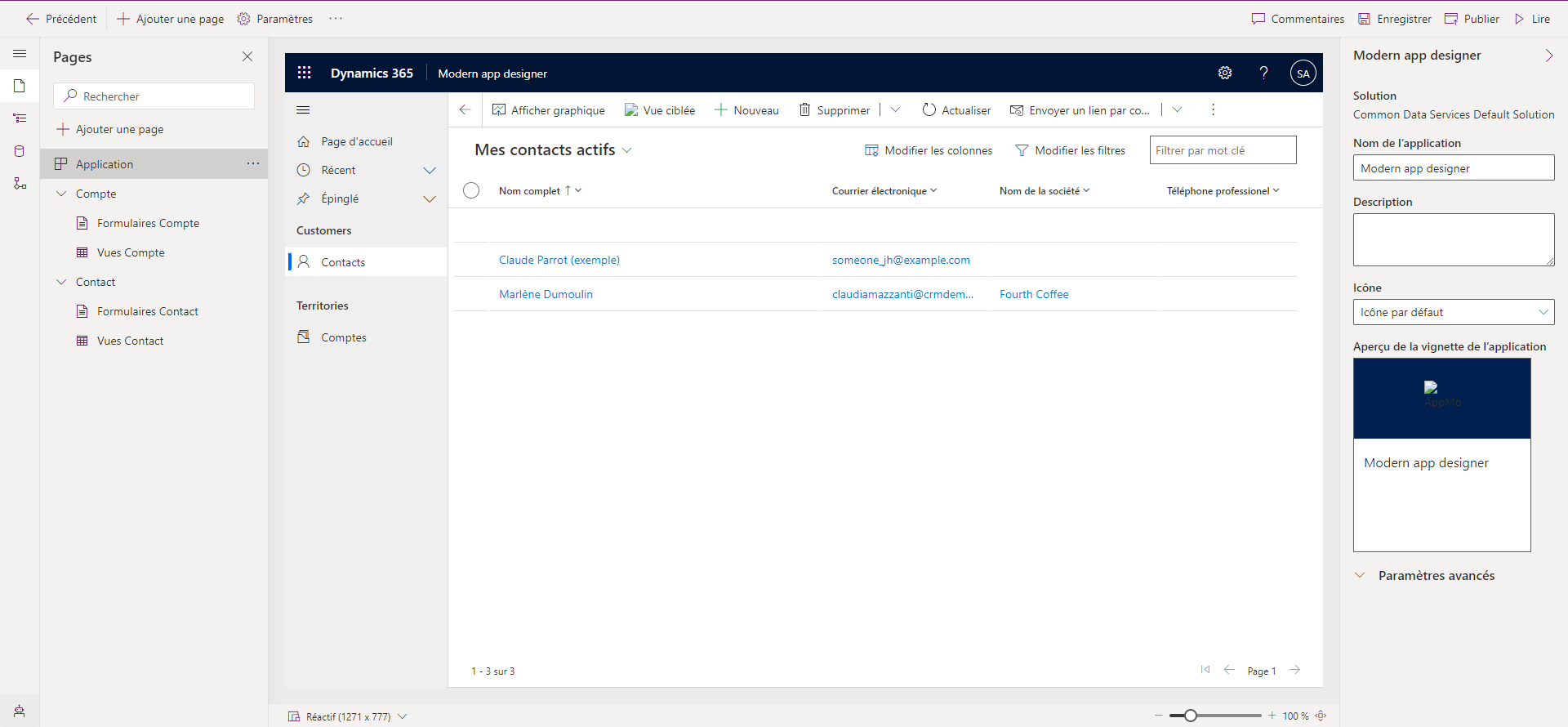The height and width of the screenshot is (727, 1568).
Task: Zoom out with the minus icon
Action: 1158,716
